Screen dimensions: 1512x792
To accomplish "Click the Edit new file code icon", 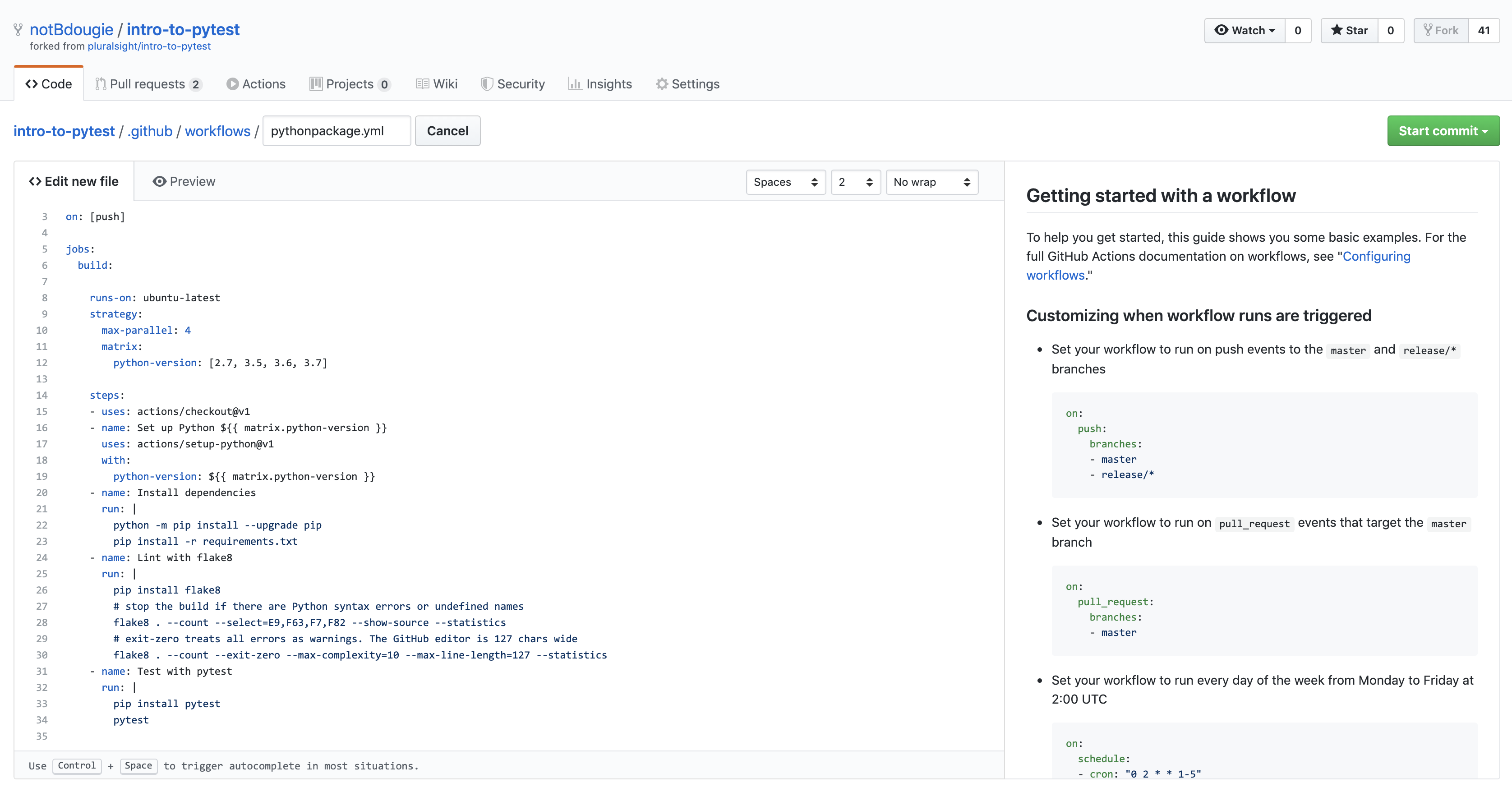I will 35,181.
